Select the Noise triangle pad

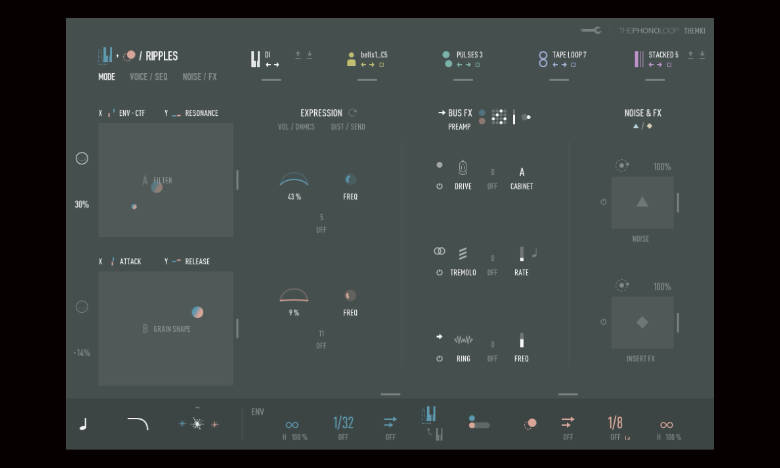coord(642,202)
